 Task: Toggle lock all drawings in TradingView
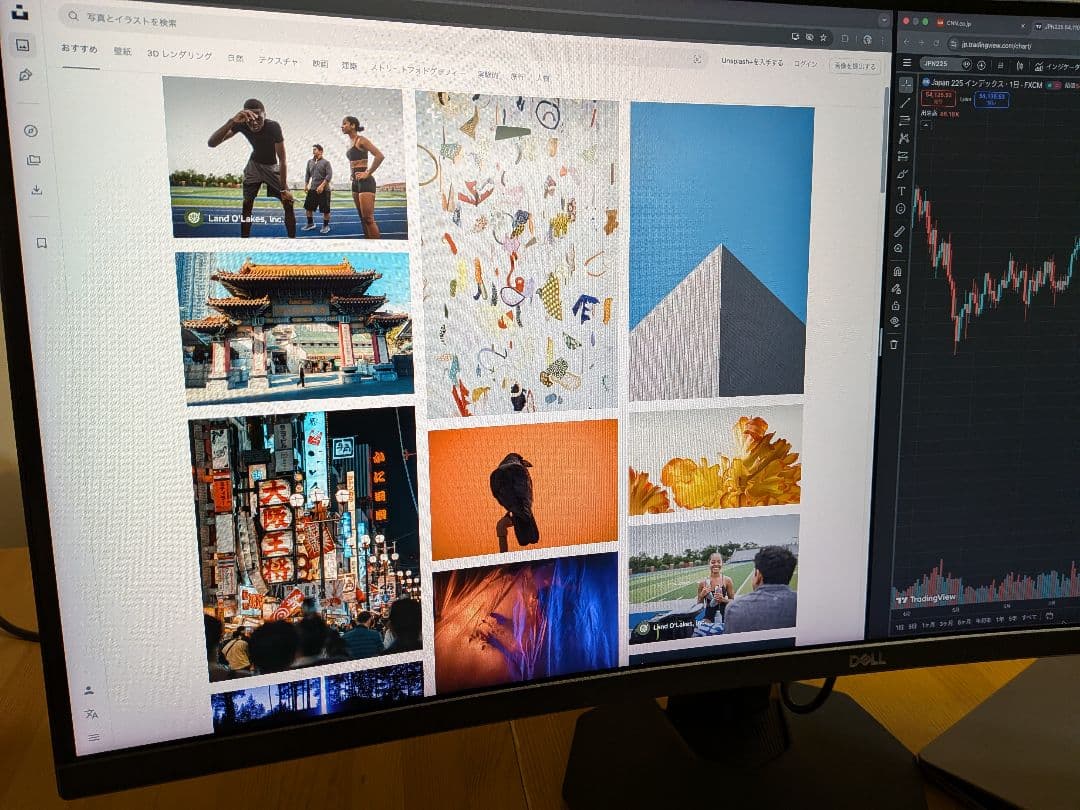click(x=896, y=305)
